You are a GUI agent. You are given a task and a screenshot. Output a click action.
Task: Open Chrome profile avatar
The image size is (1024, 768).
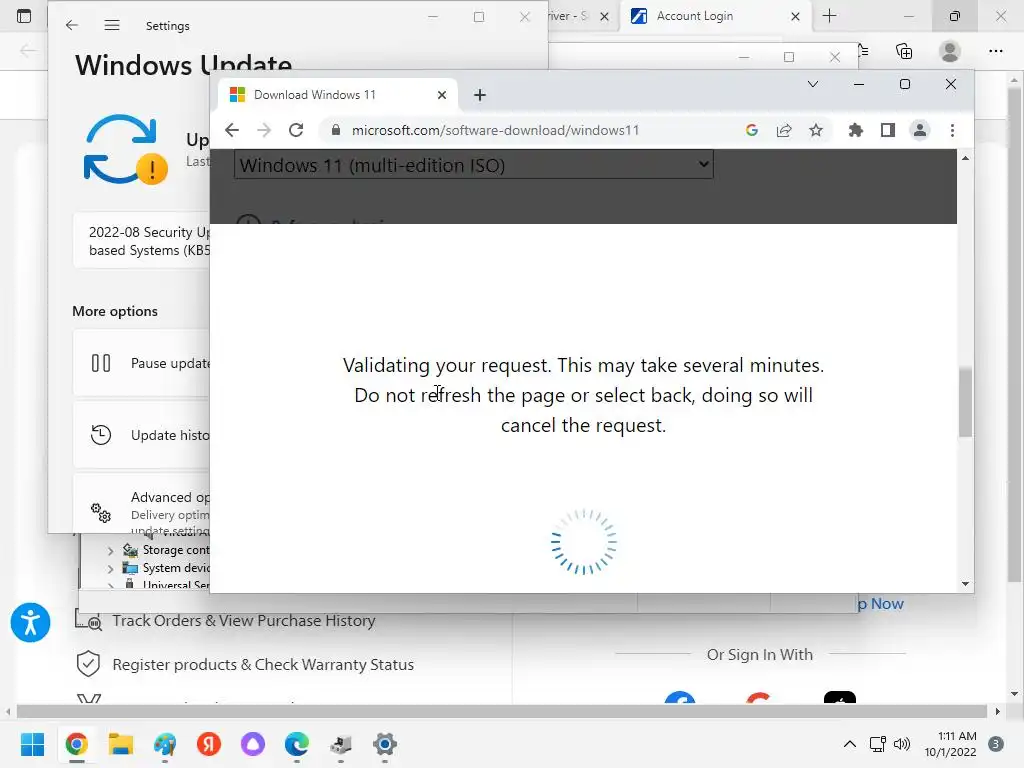920,130
